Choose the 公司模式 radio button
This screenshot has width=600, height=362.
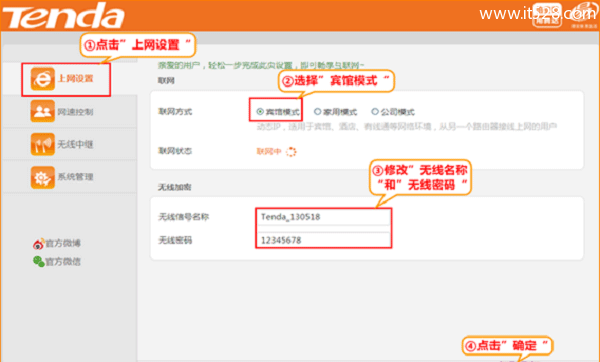coord(375,111)
